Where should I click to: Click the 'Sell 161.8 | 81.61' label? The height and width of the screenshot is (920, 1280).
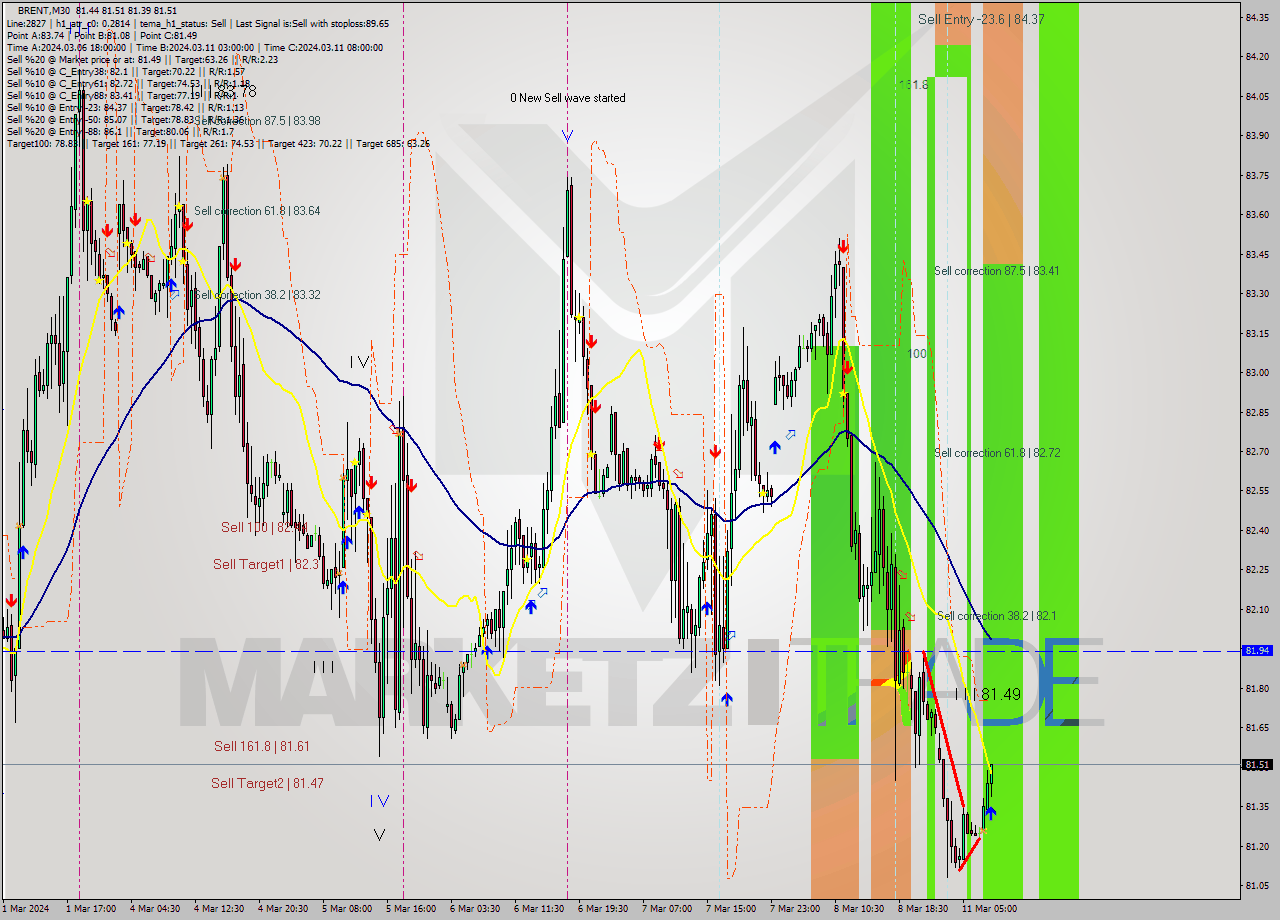262,746
